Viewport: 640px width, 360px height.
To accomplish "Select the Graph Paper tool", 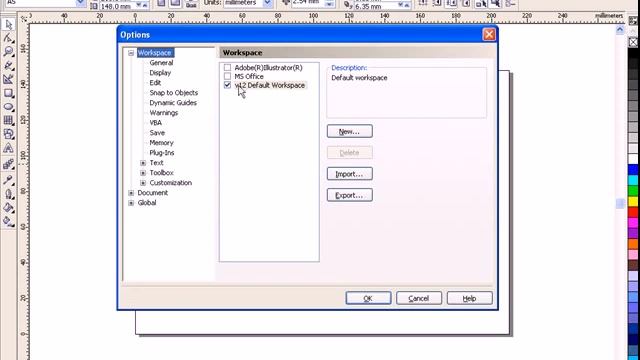I will (x=8, y=120).
